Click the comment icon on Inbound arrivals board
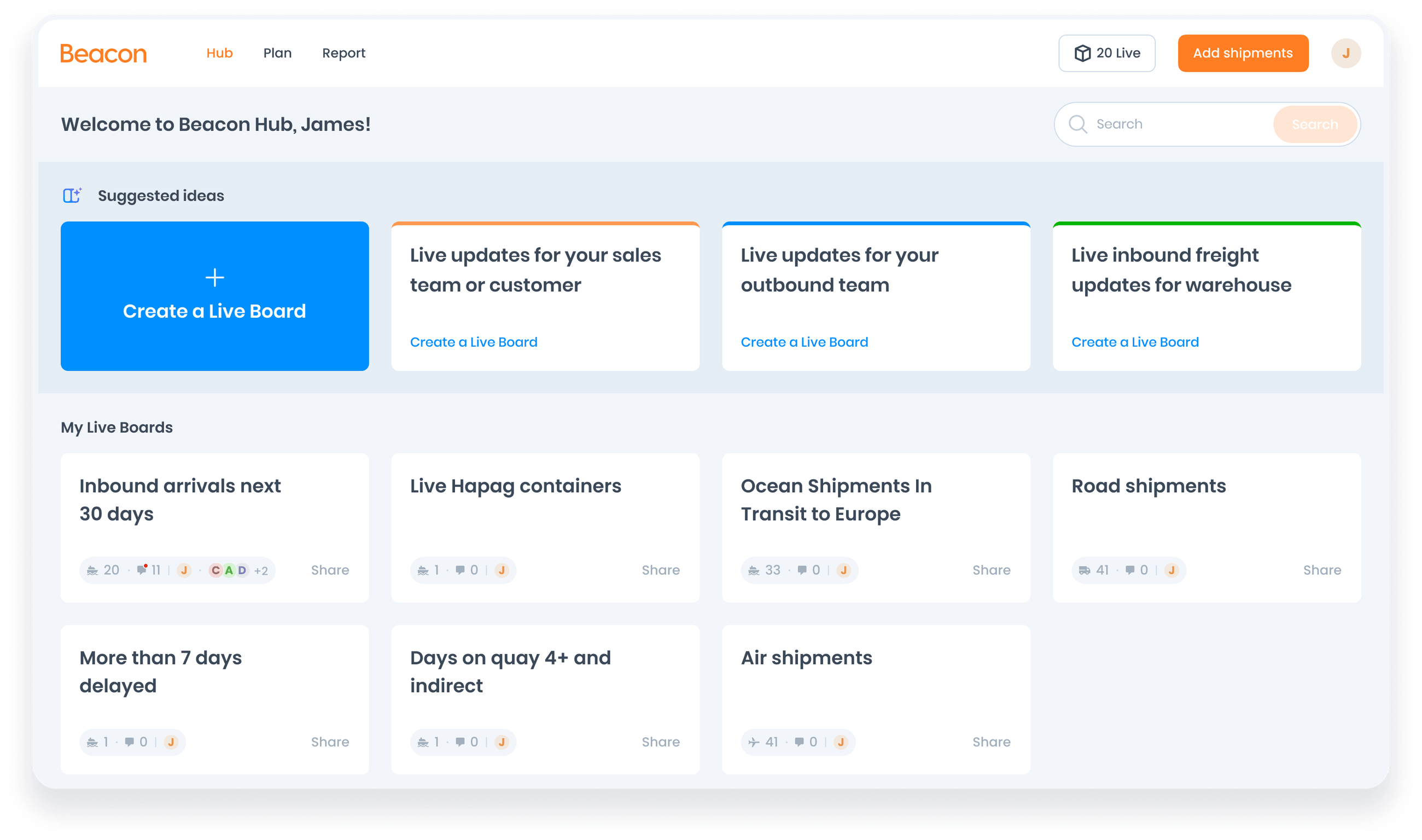 [142, 570]
